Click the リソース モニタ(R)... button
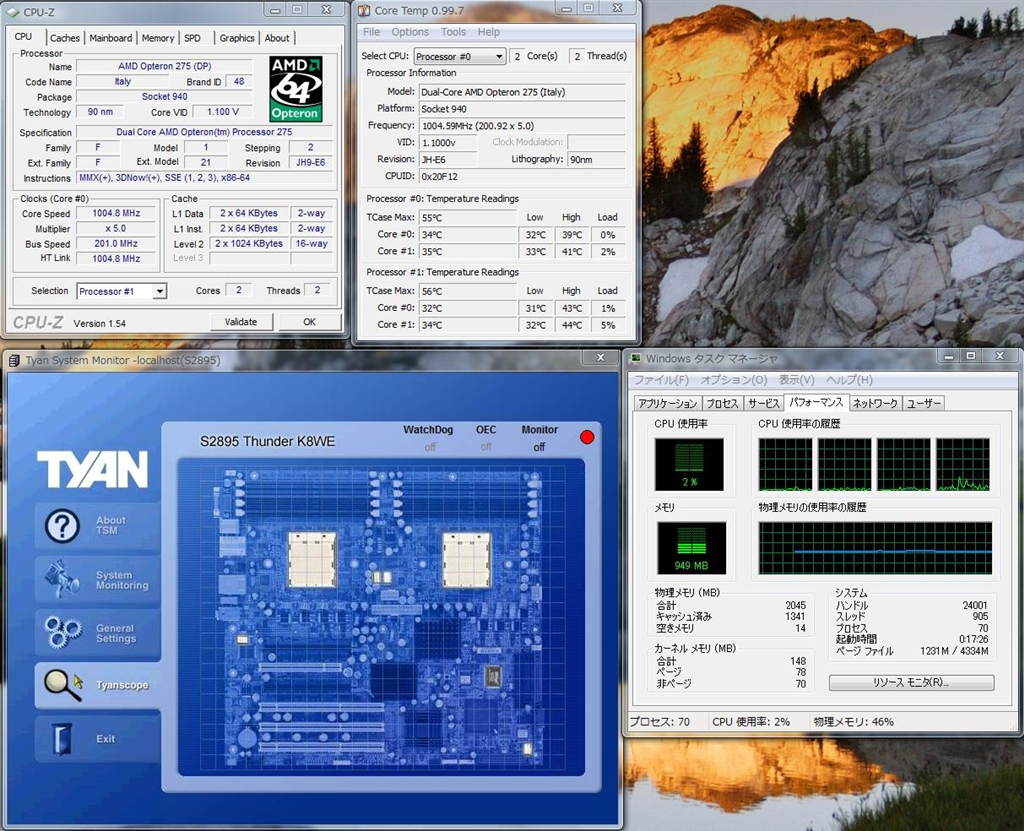This screenshot has height=831, width=1024. pos(911,683)
